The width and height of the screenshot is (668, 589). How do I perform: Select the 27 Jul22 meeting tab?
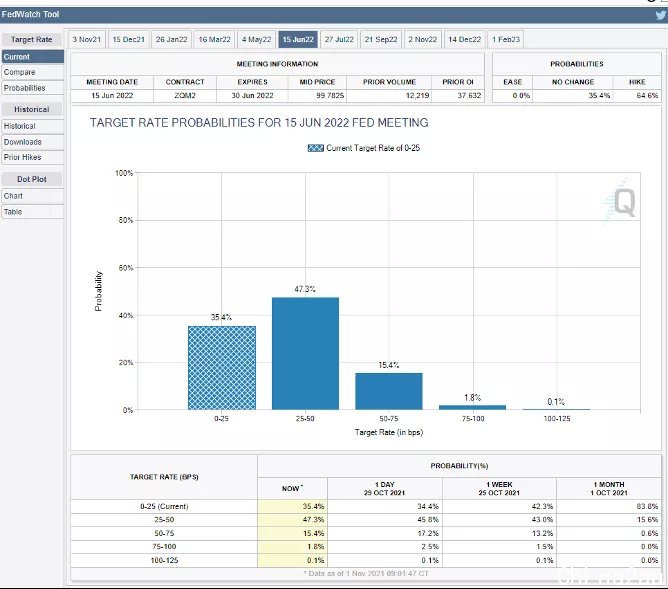pos(339,40)
